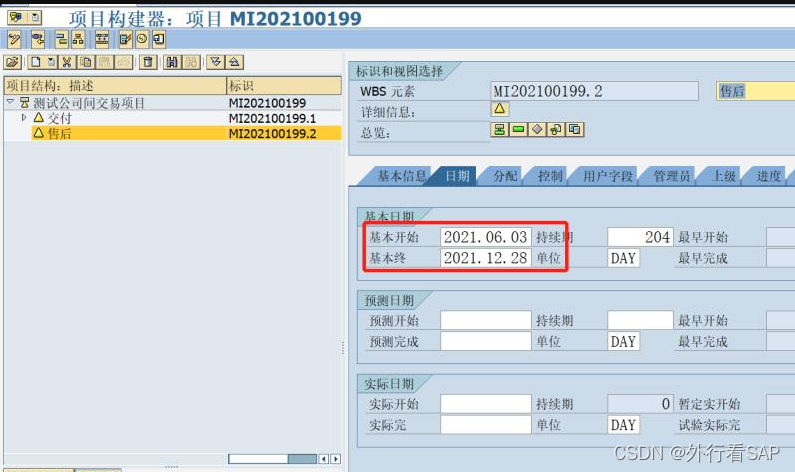
Task: Click the cut scissors icon
Action: 66,62
